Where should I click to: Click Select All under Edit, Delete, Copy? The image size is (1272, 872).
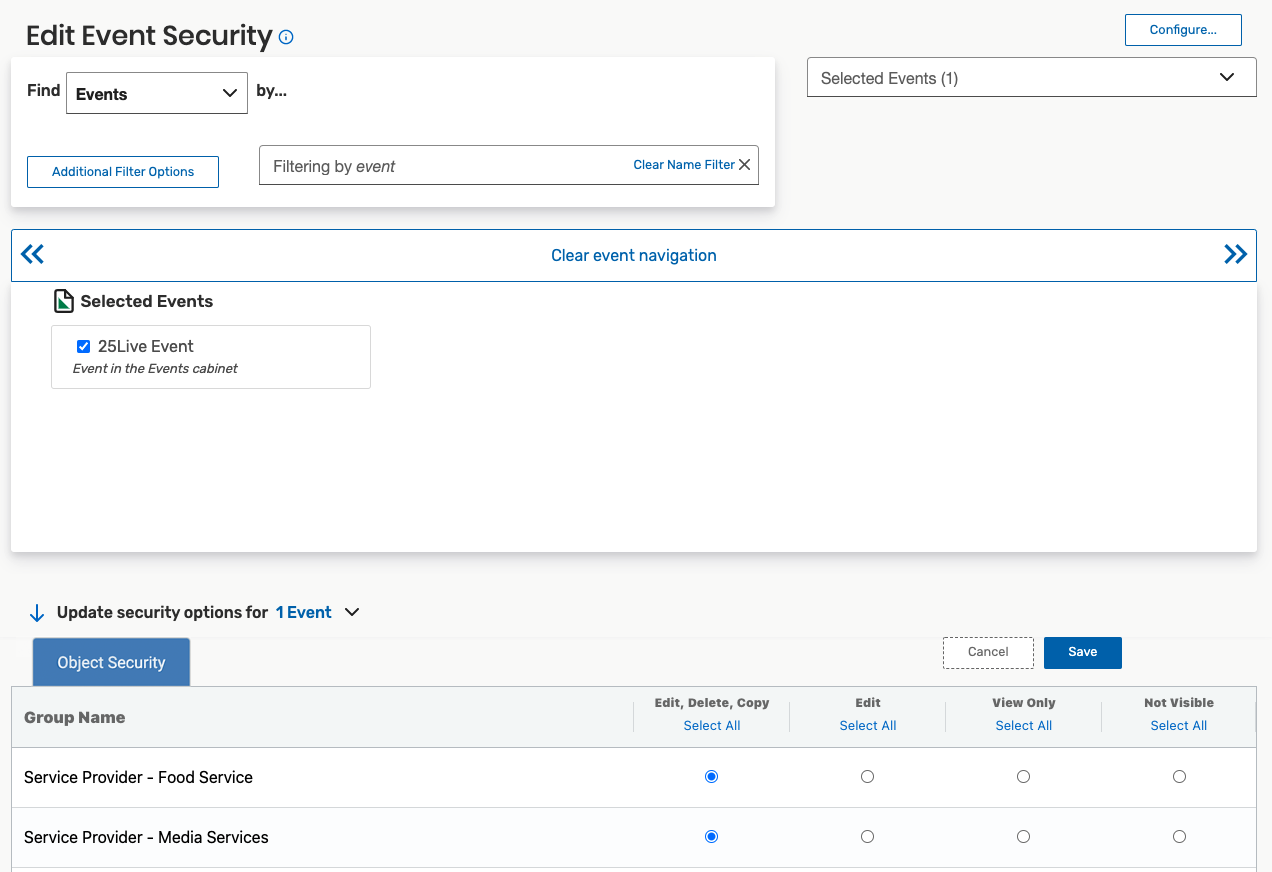tap(711, 726)
